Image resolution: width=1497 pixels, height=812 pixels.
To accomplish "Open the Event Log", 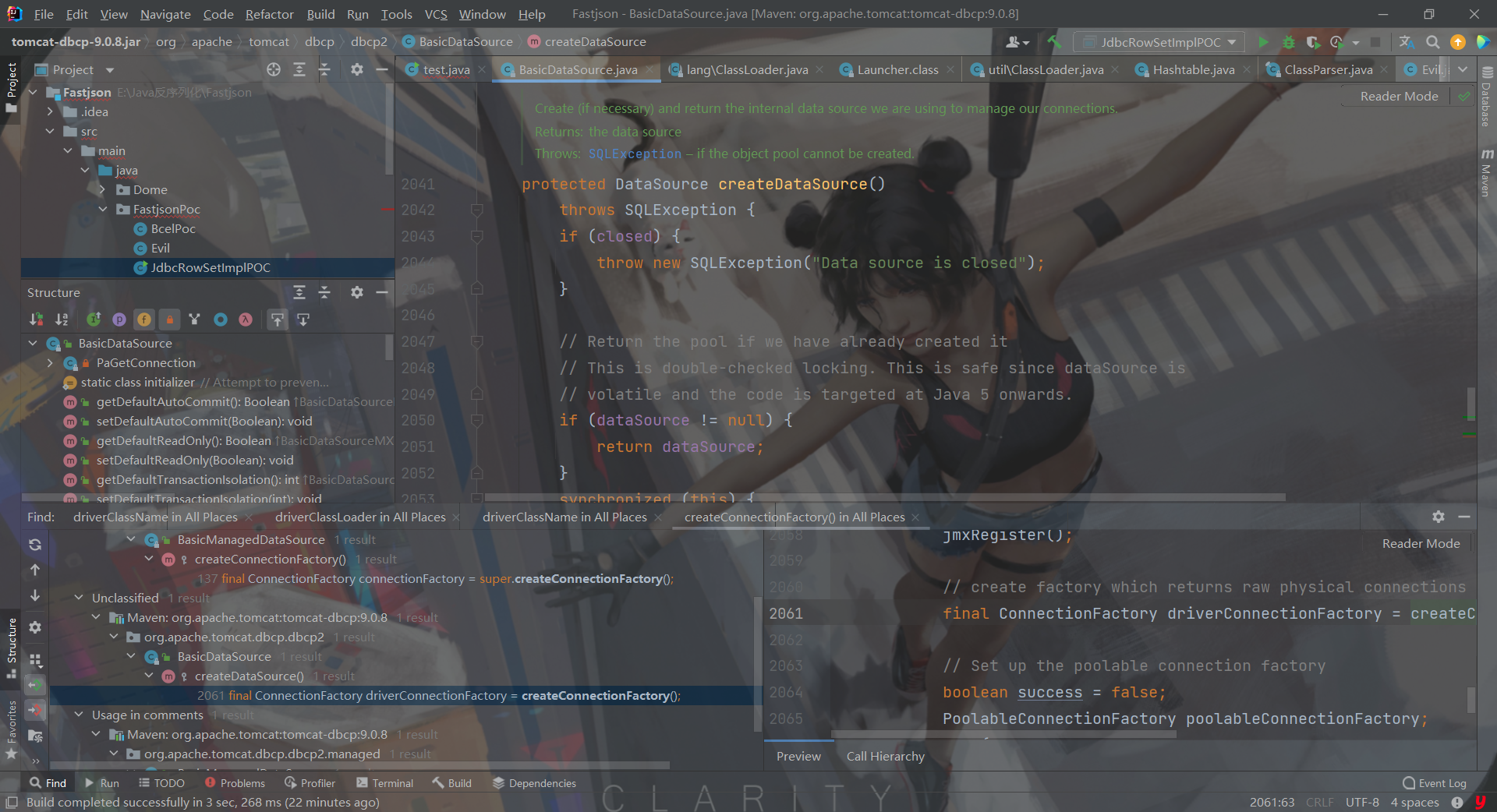I will [1435, 783].
